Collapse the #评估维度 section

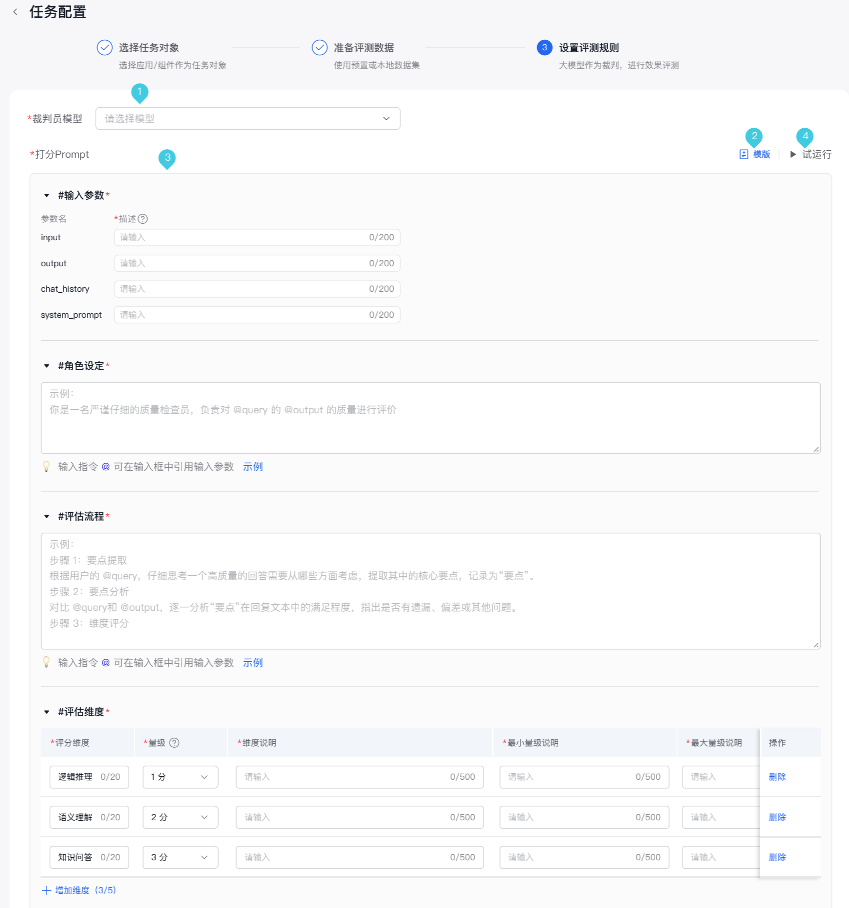(46, 712)
